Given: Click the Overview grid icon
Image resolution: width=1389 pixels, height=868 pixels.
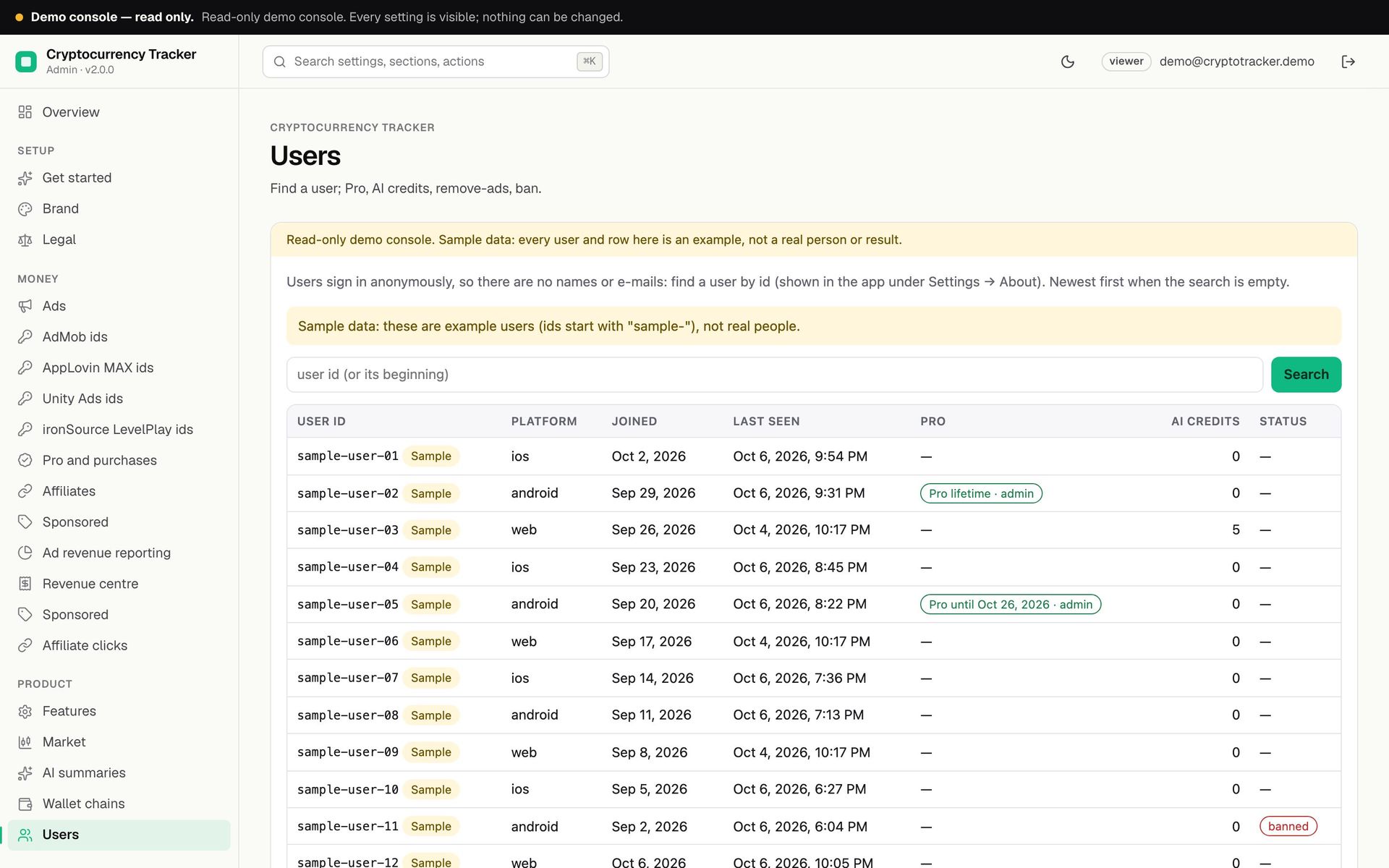Looking at the screenshot, I should click(25, 112).
